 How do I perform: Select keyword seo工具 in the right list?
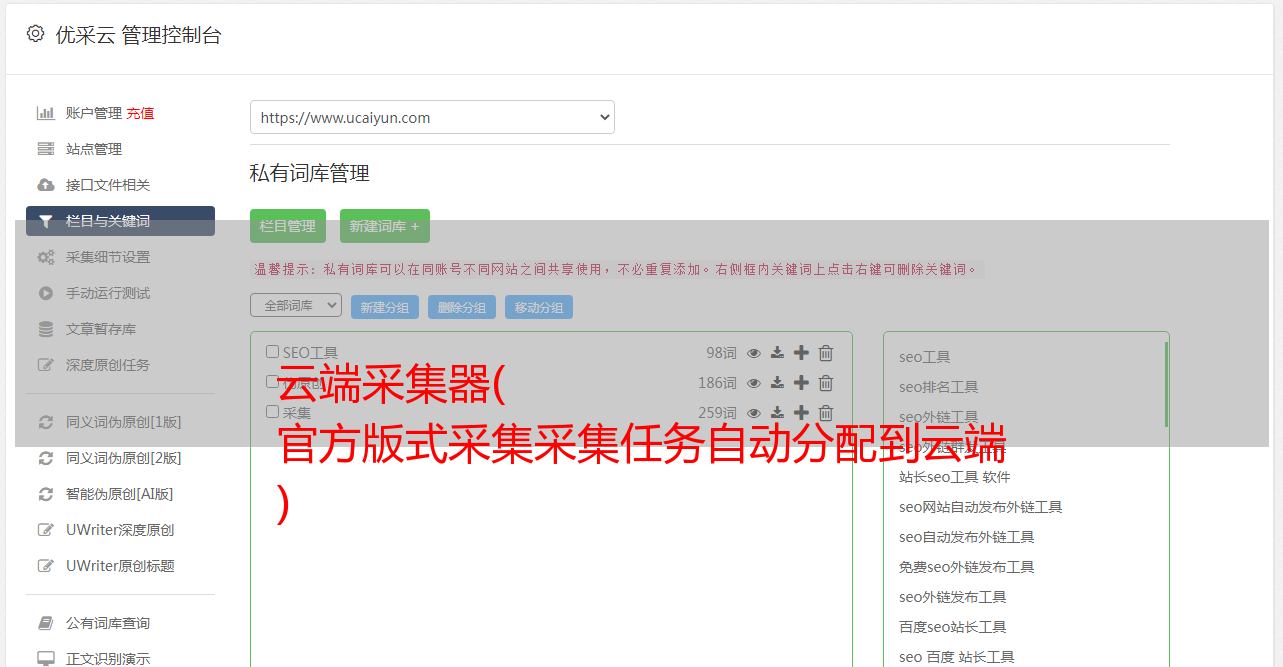click(924, 357)
